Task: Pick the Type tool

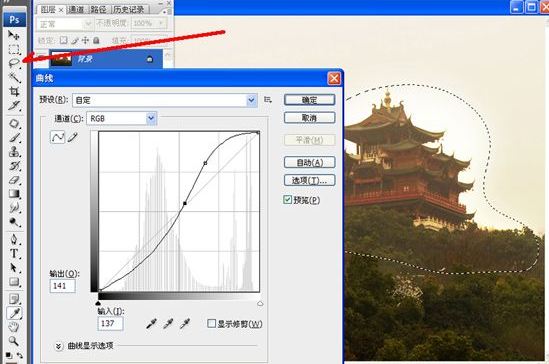Action: 14,253
